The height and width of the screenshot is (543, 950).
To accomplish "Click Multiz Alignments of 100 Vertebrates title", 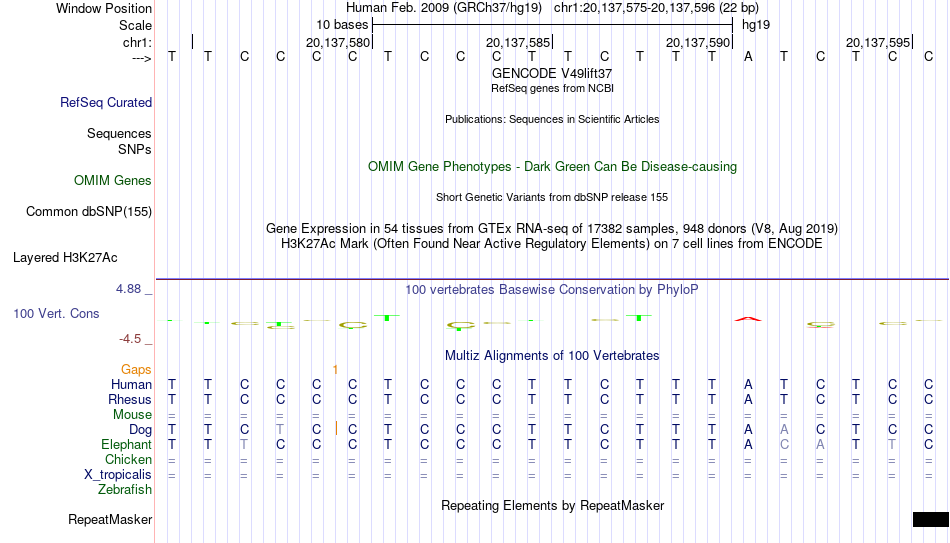I will (552, 356).
